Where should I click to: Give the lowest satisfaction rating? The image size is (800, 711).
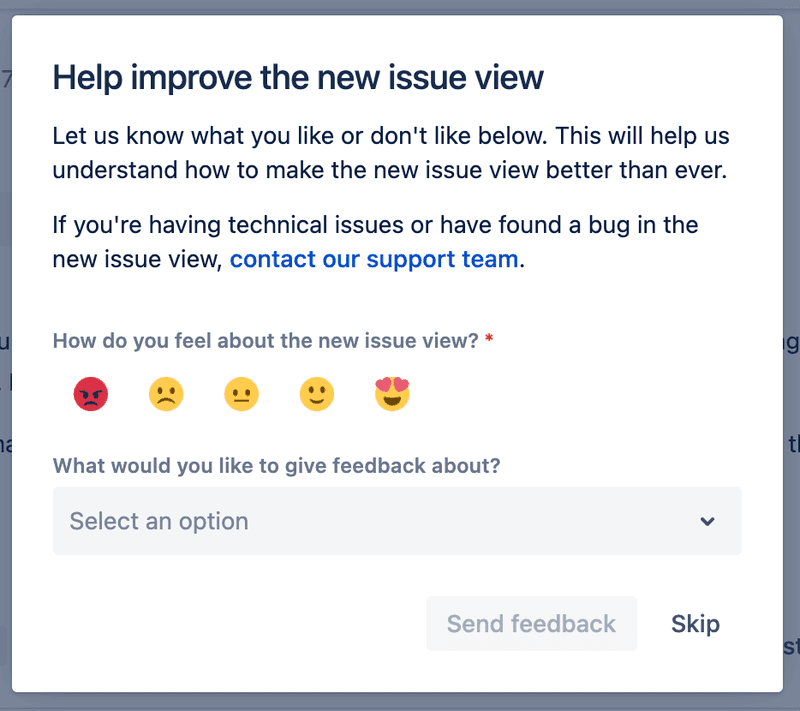[x=91, y=394]
